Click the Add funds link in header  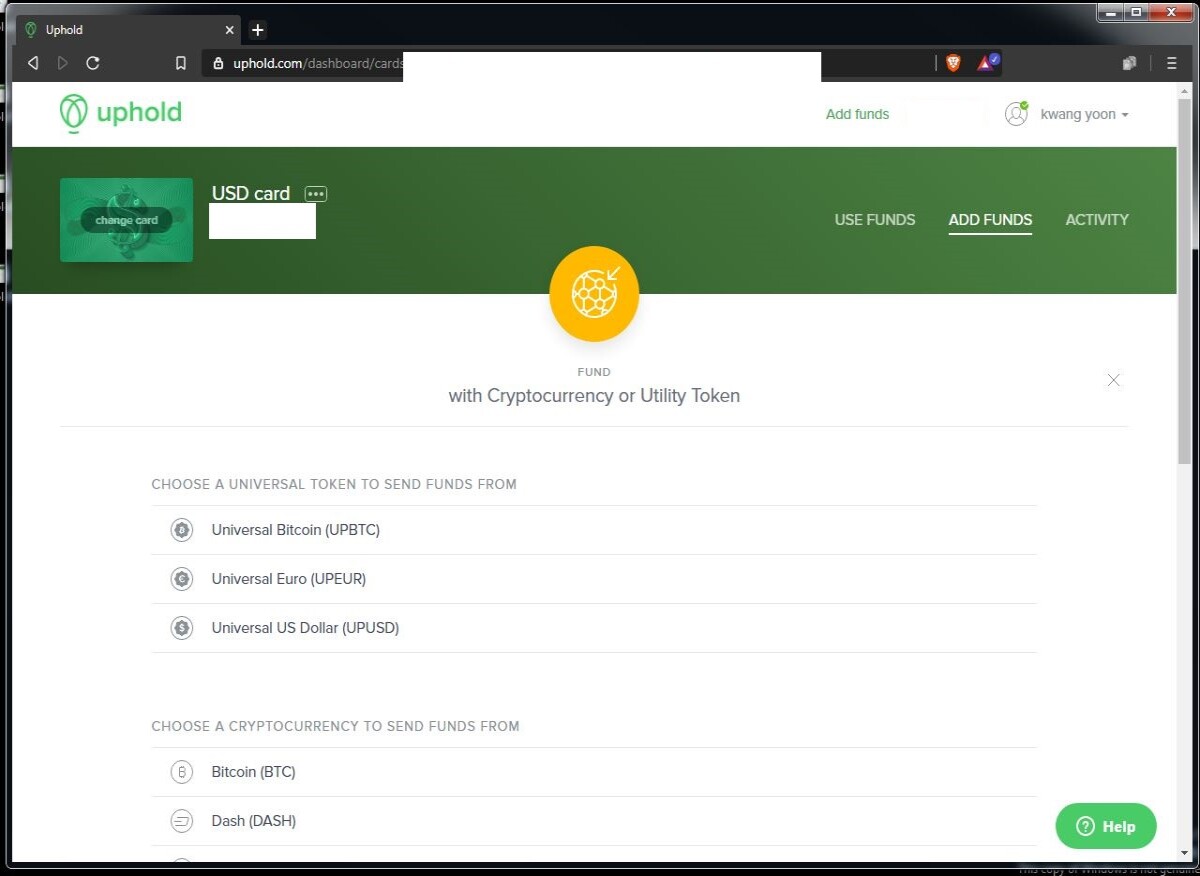click(857, 114)
